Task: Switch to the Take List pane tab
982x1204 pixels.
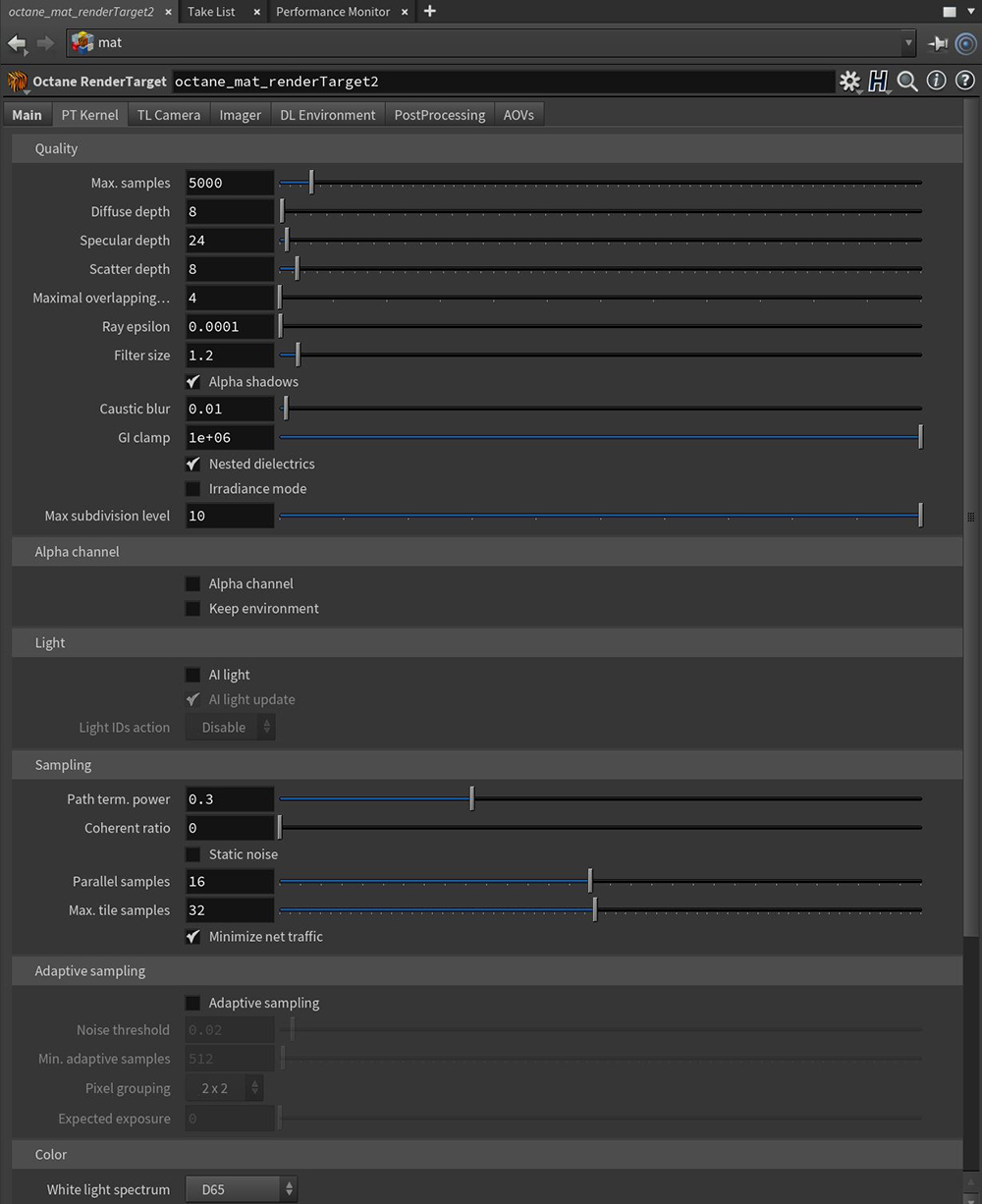Action: (212, 12)
